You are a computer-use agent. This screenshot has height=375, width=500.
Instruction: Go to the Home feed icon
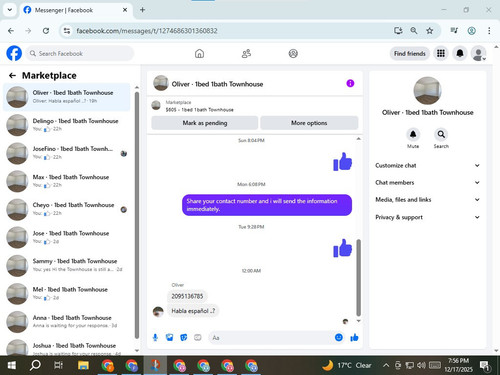tap(199, 53)
